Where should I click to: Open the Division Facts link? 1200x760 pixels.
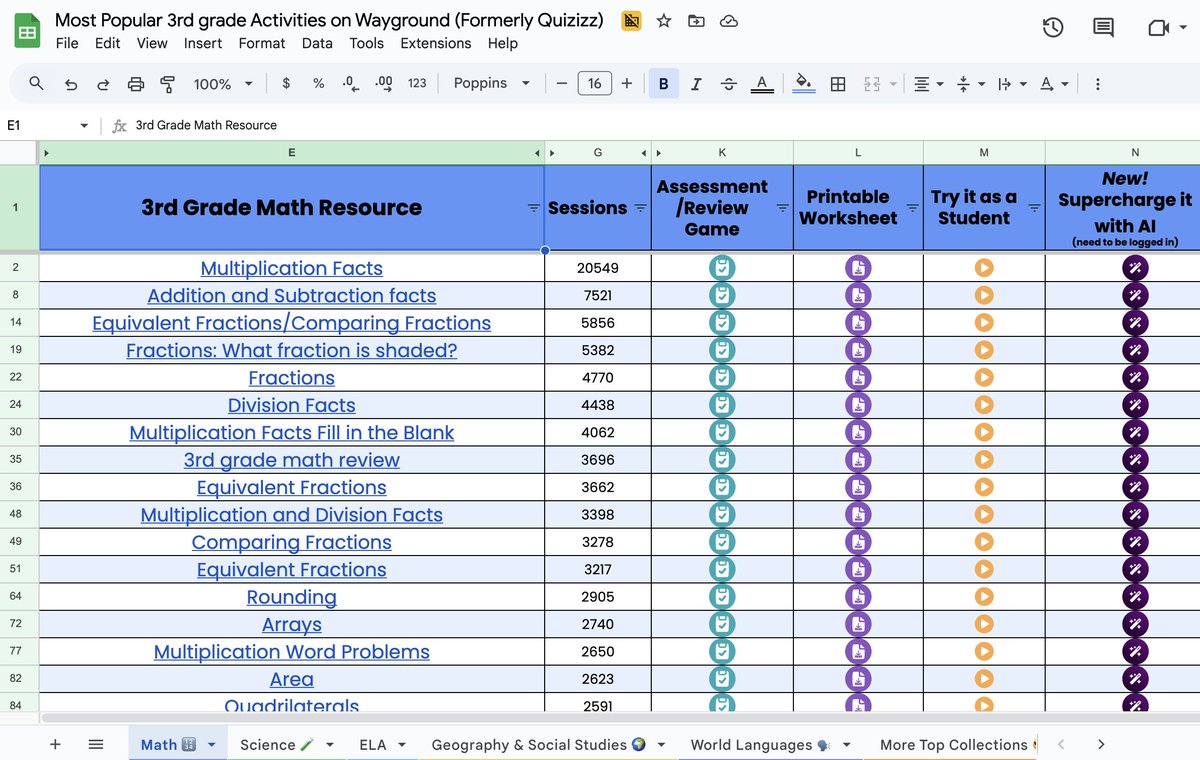(292, 405)
